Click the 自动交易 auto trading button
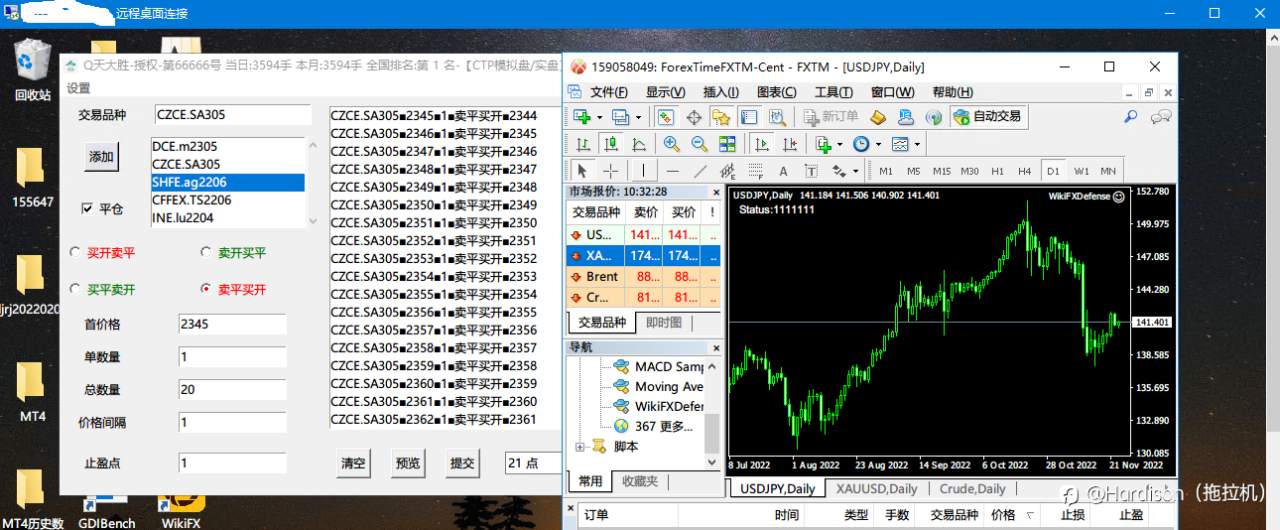Screen dimensions: 1280x530 tap(988, 116)
